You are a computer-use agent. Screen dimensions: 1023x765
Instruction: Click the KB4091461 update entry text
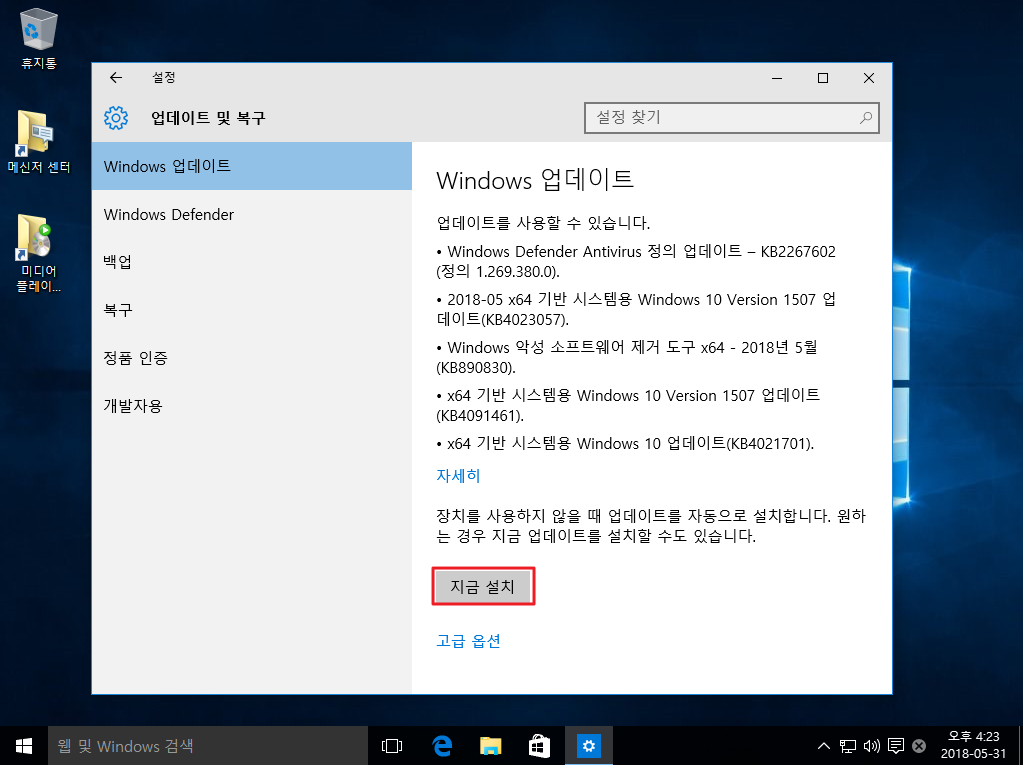pos(628,405)
